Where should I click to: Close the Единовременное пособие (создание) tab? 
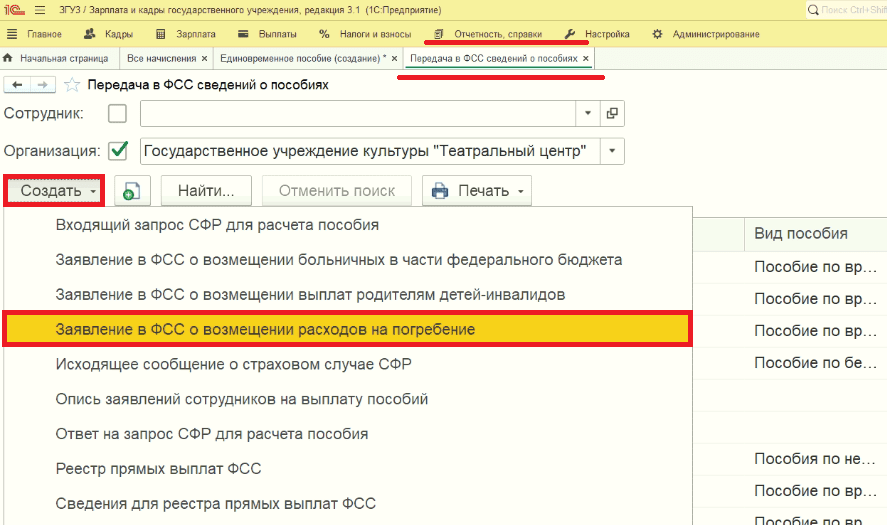point(395,58)
